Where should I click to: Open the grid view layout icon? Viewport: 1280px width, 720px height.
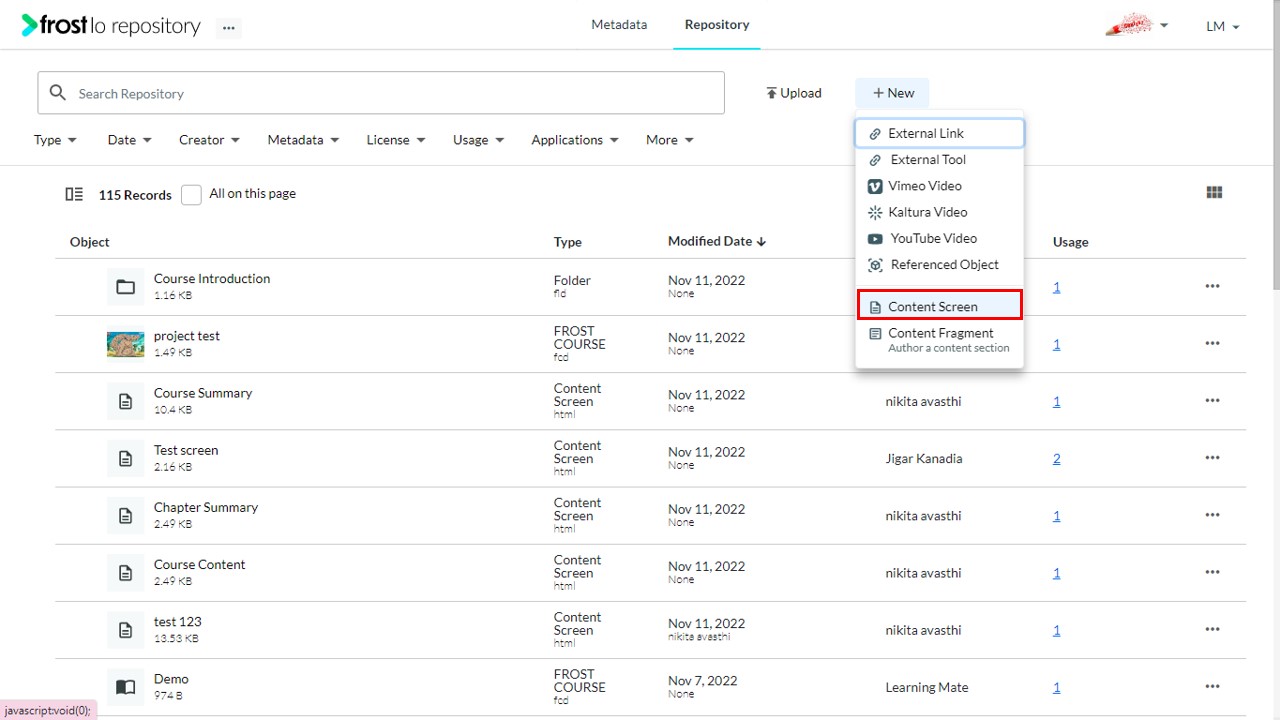1215,193
